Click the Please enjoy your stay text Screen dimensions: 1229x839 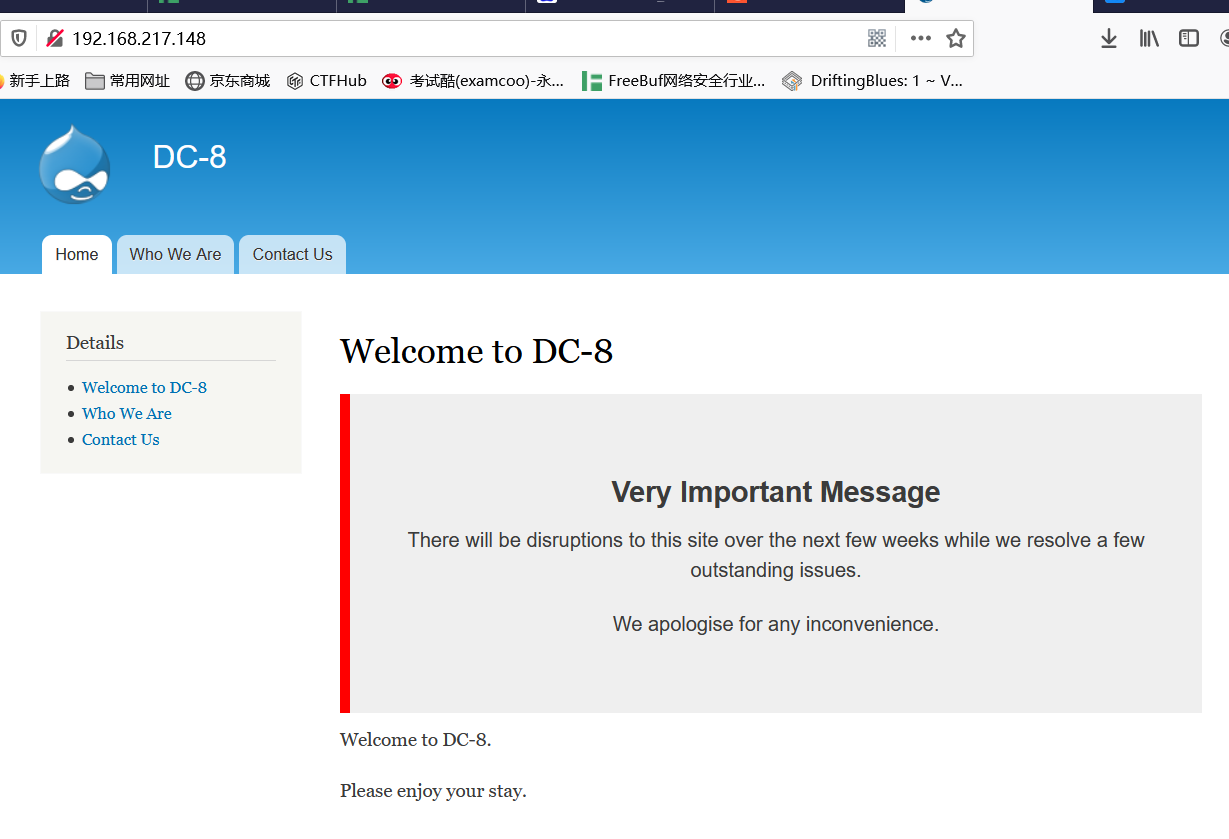(433, 791)
